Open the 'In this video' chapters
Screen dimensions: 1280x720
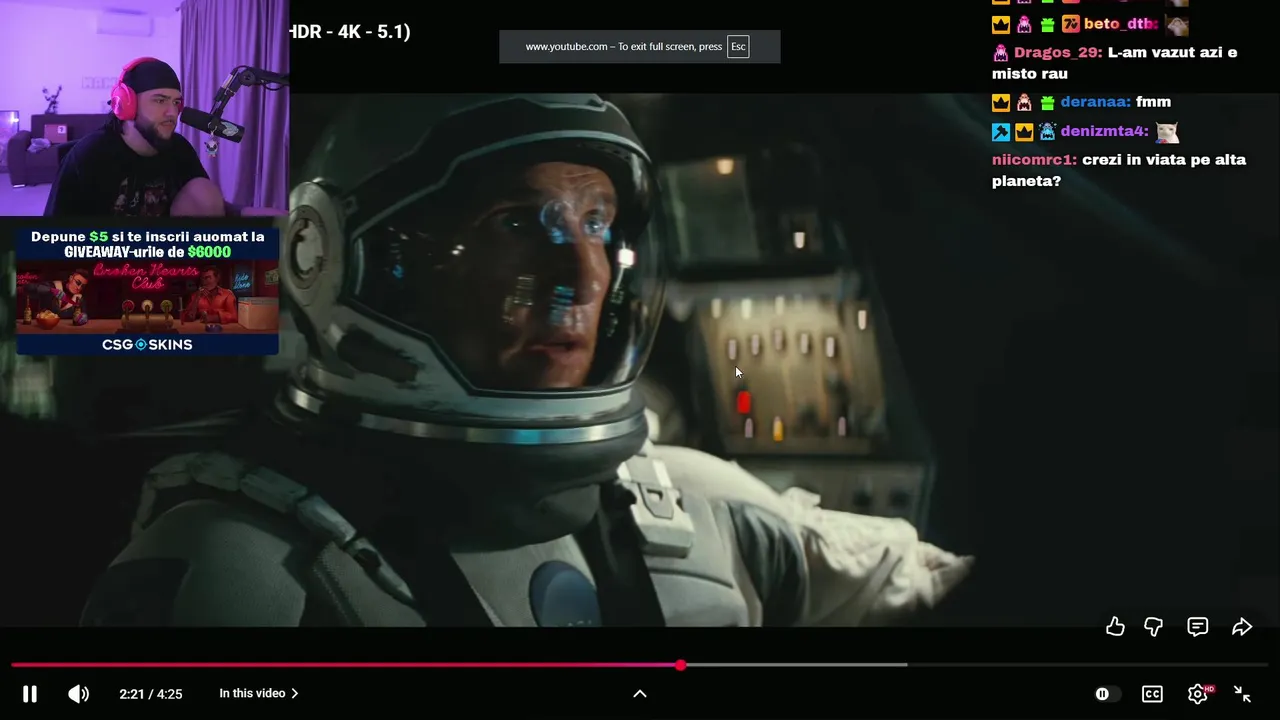(259, 693)
